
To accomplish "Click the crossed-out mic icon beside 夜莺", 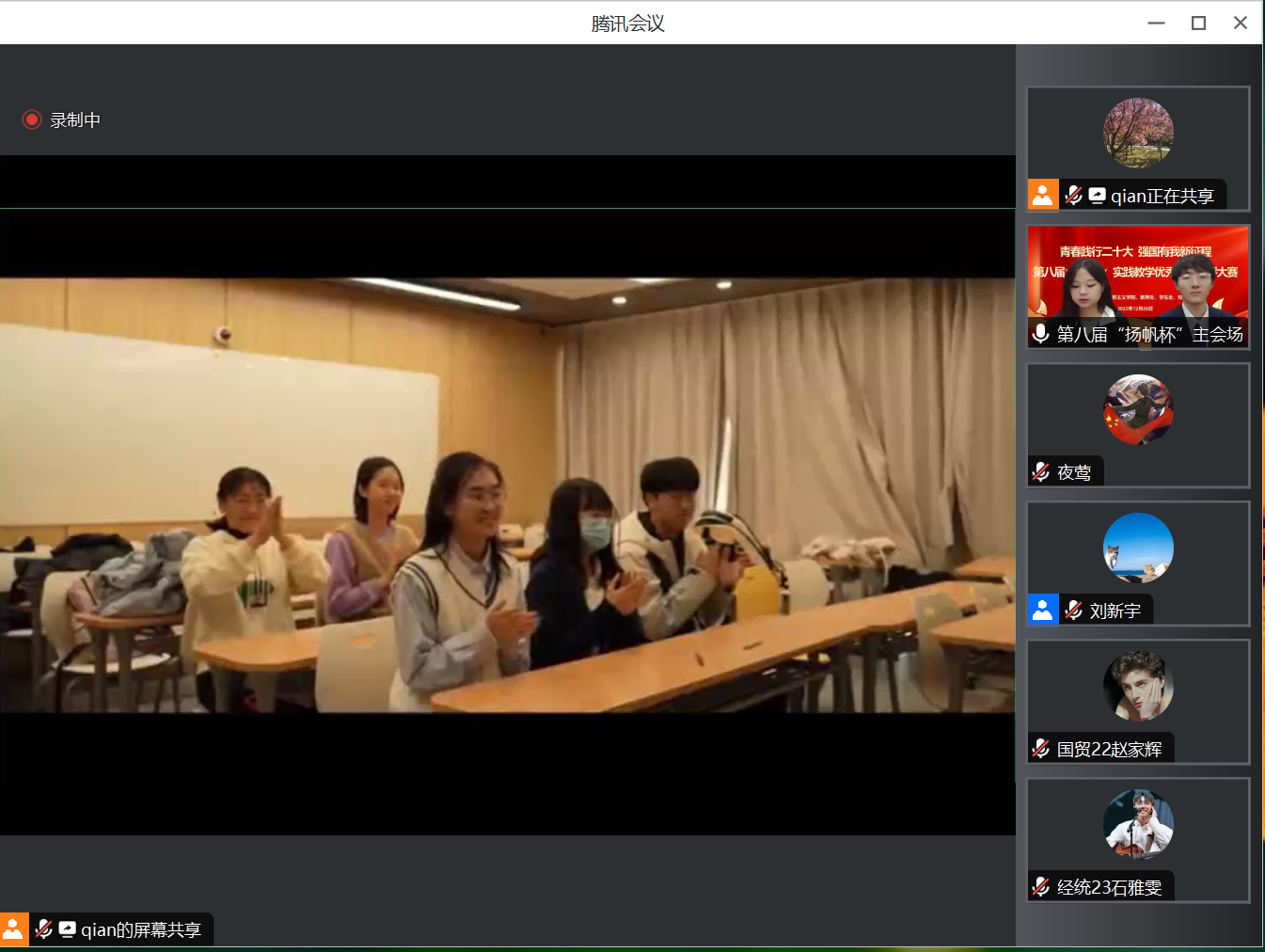I will (x=1040, y=470).
